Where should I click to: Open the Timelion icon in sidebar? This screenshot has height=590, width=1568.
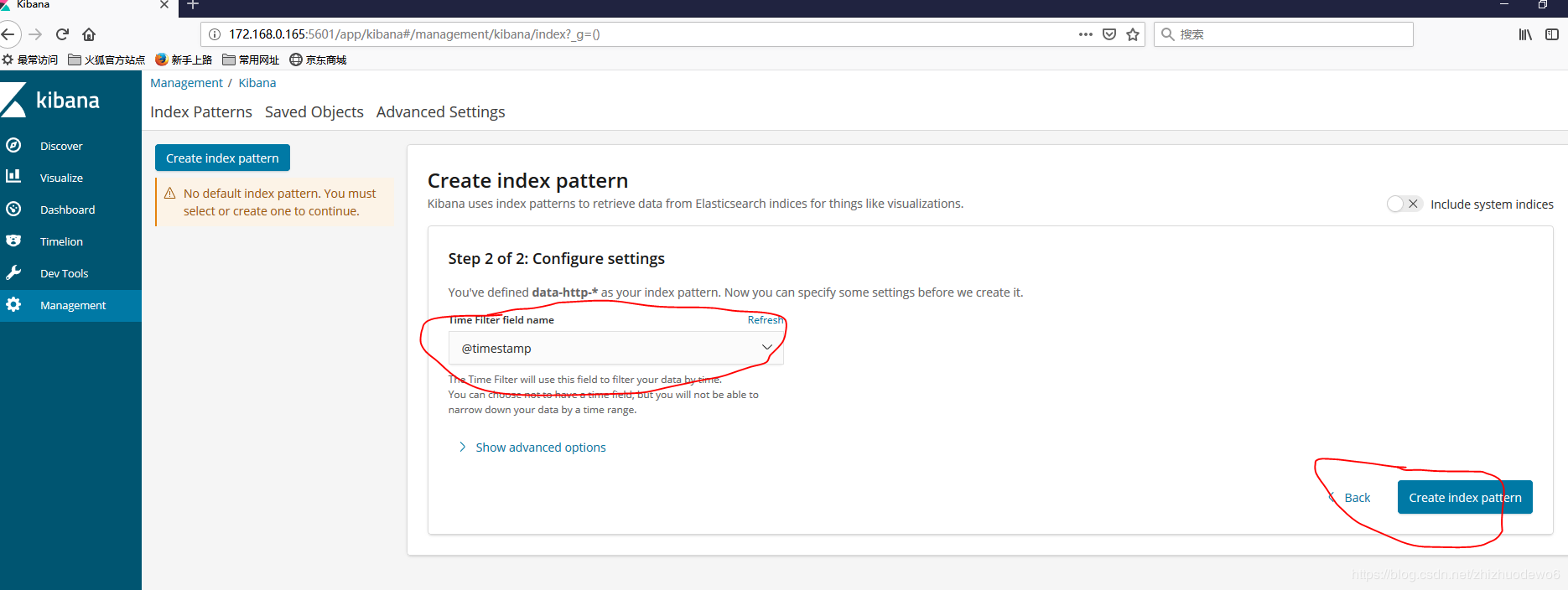(x=13, y=241)
